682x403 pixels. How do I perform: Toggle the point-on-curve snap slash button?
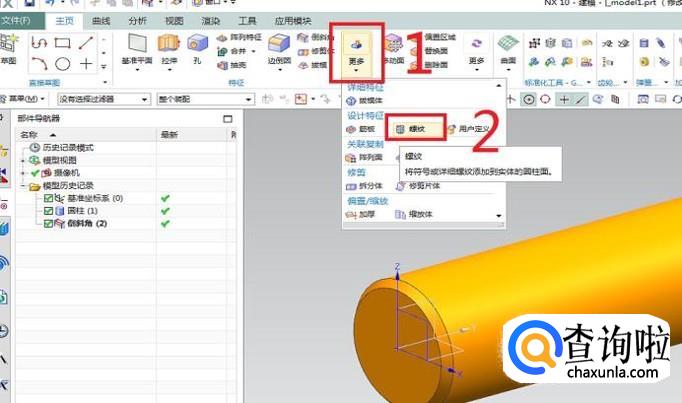click(580, 100)
